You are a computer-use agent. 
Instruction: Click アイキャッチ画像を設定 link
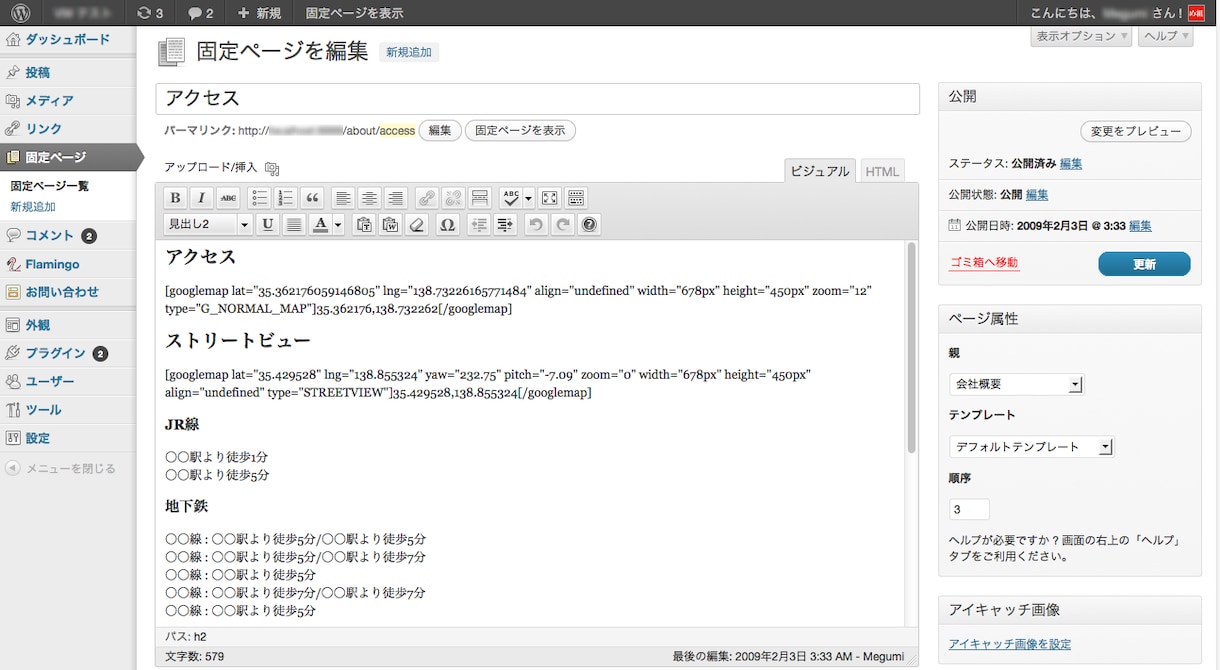pos(1010,644)
